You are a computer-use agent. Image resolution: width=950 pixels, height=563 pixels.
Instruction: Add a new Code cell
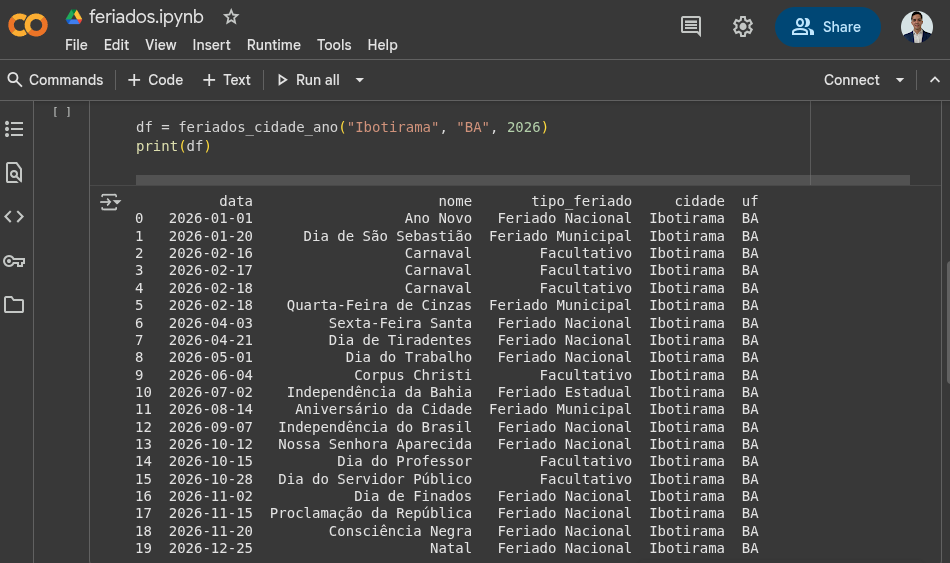coord(156,80)
